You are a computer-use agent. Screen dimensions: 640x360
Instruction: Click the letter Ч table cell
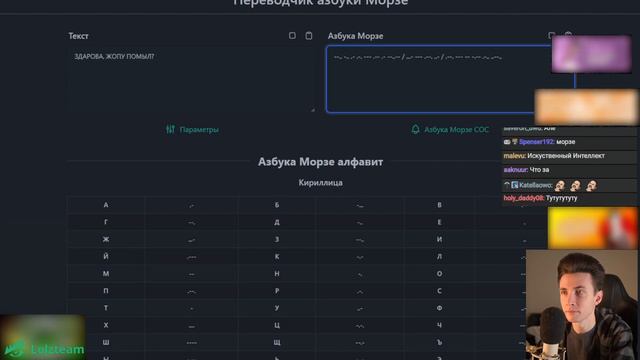(439, 325)
